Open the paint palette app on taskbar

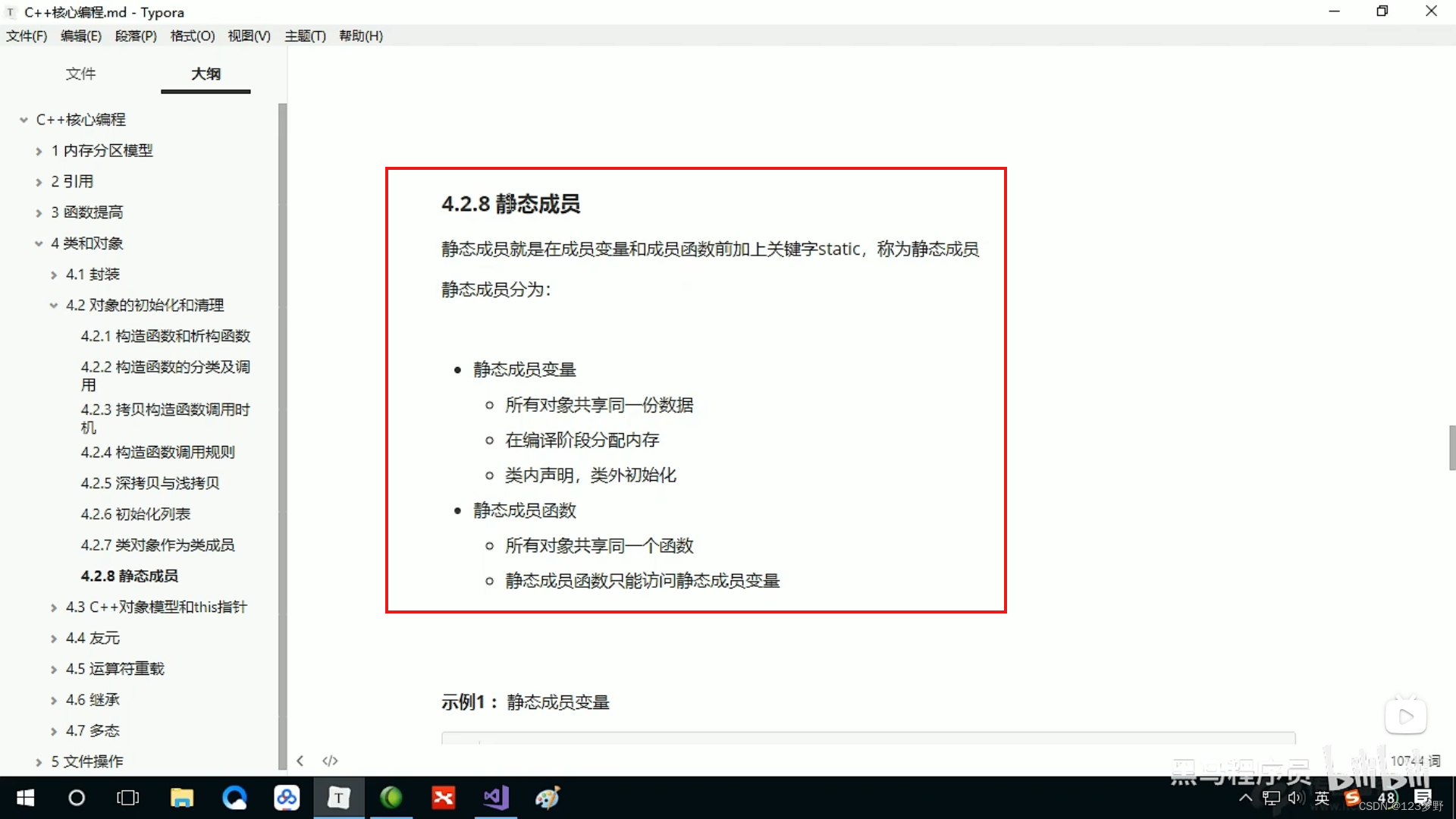548,798
